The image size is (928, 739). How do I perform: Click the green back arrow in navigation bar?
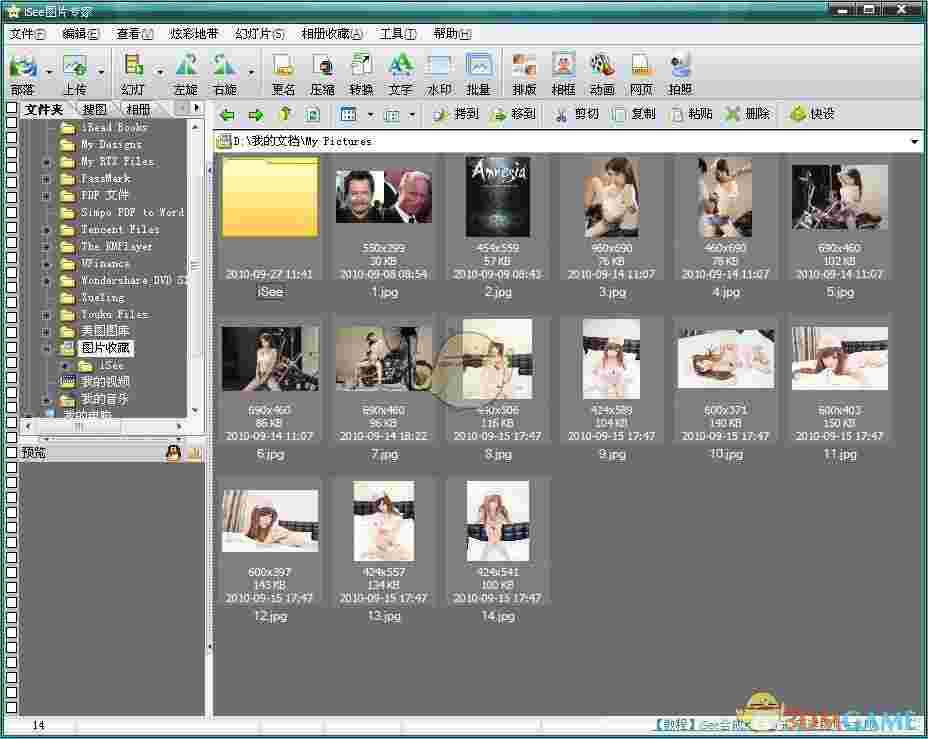pos(227,115)
